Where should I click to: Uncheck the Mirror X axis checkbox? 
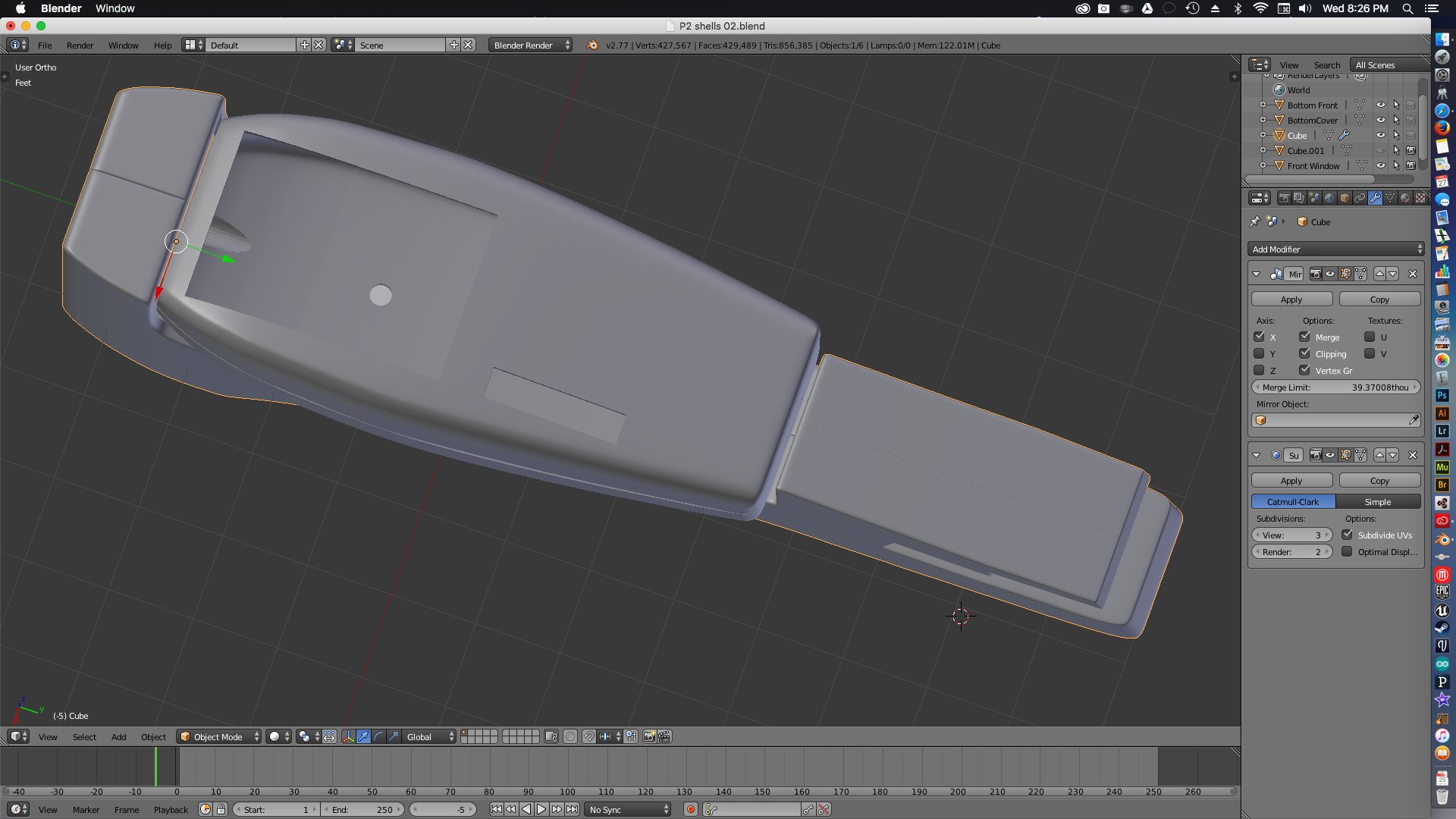click(1260, 337)
